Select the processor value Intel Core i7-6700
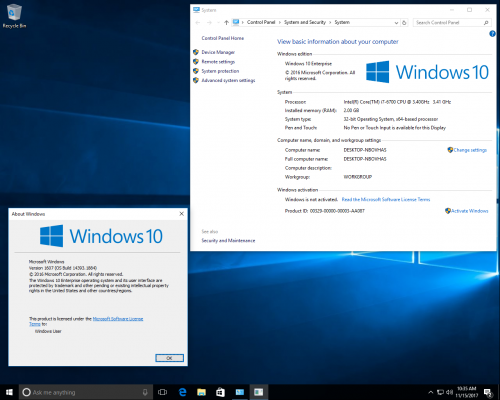 pyautogui.click(x=397, y=102)
